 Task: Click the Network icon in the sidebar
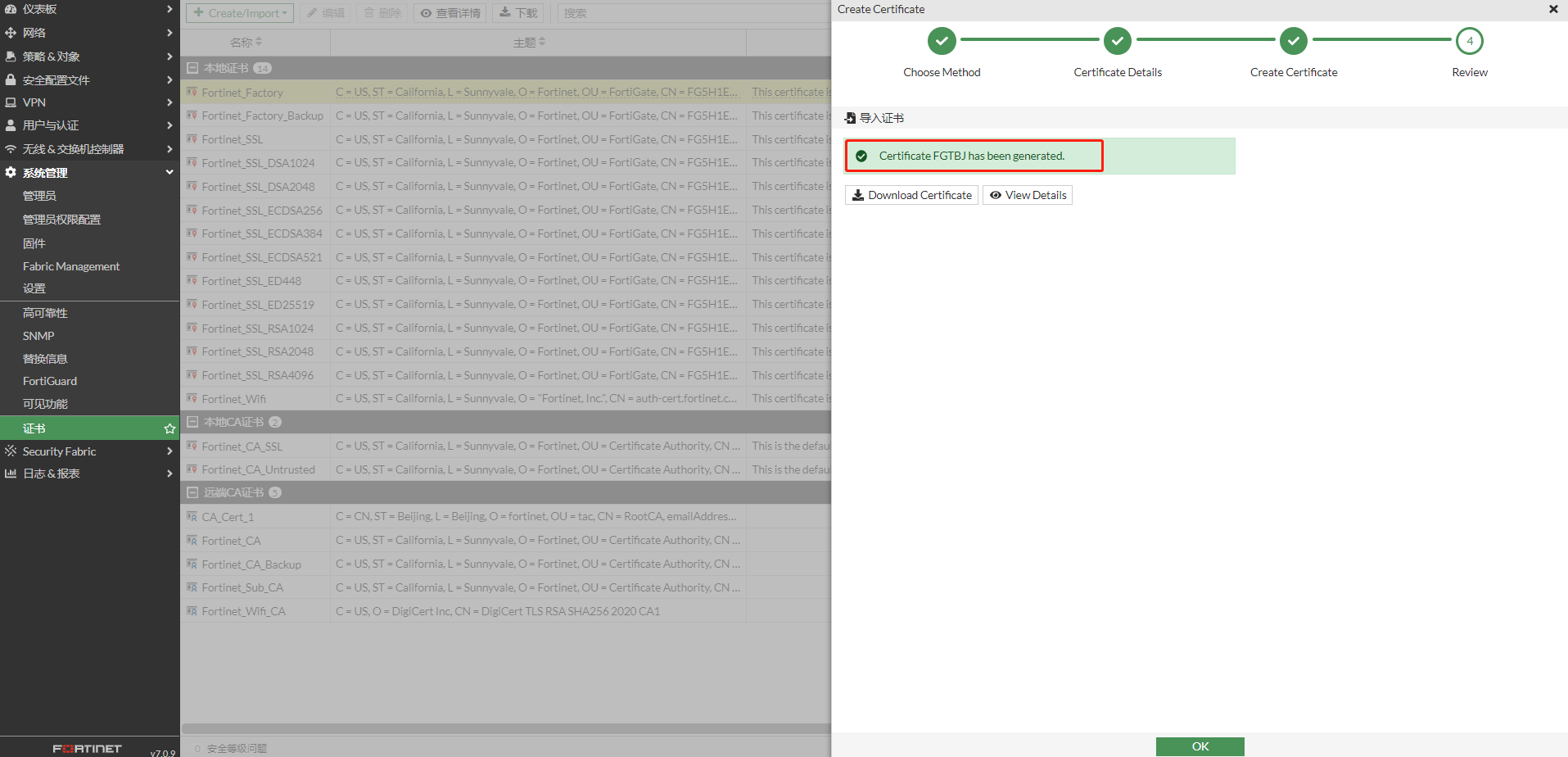pyautogui.click(x=11, y=33)
